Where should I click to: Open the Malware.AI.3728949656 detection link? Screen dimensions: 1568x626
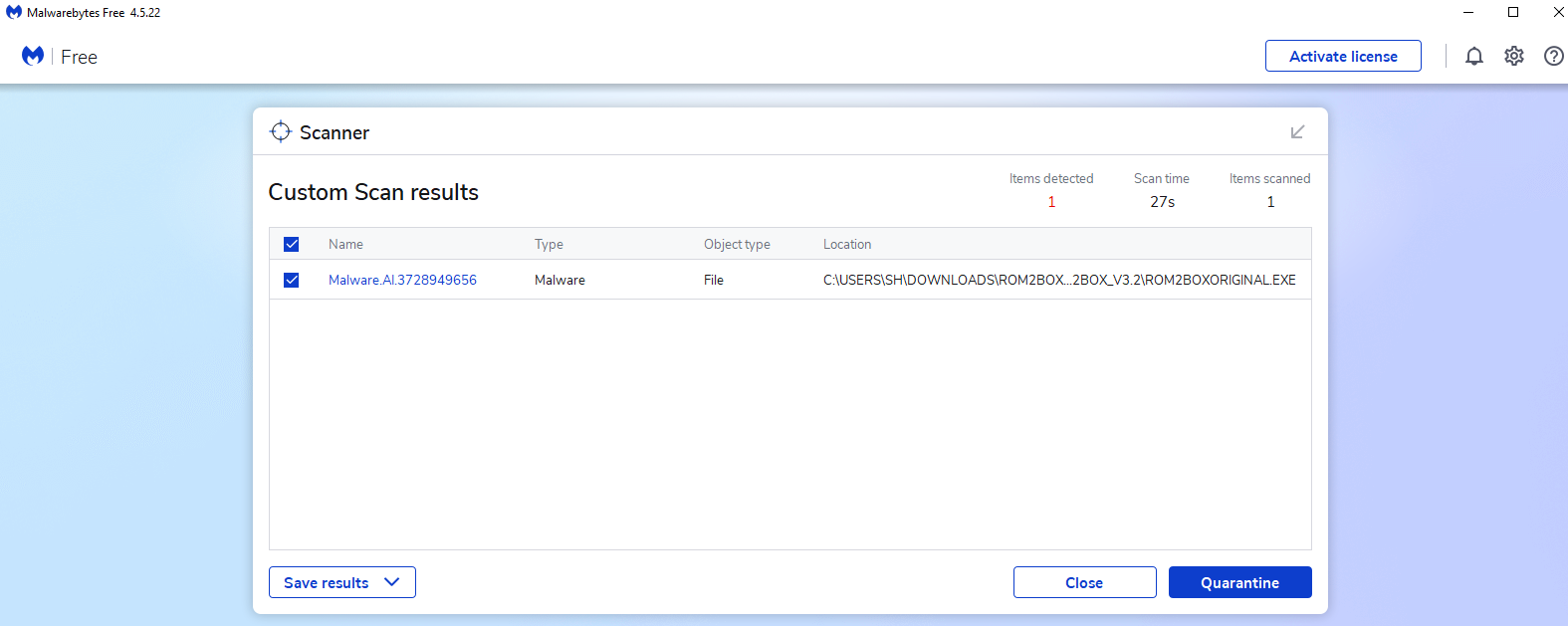(x=402, y=280)
